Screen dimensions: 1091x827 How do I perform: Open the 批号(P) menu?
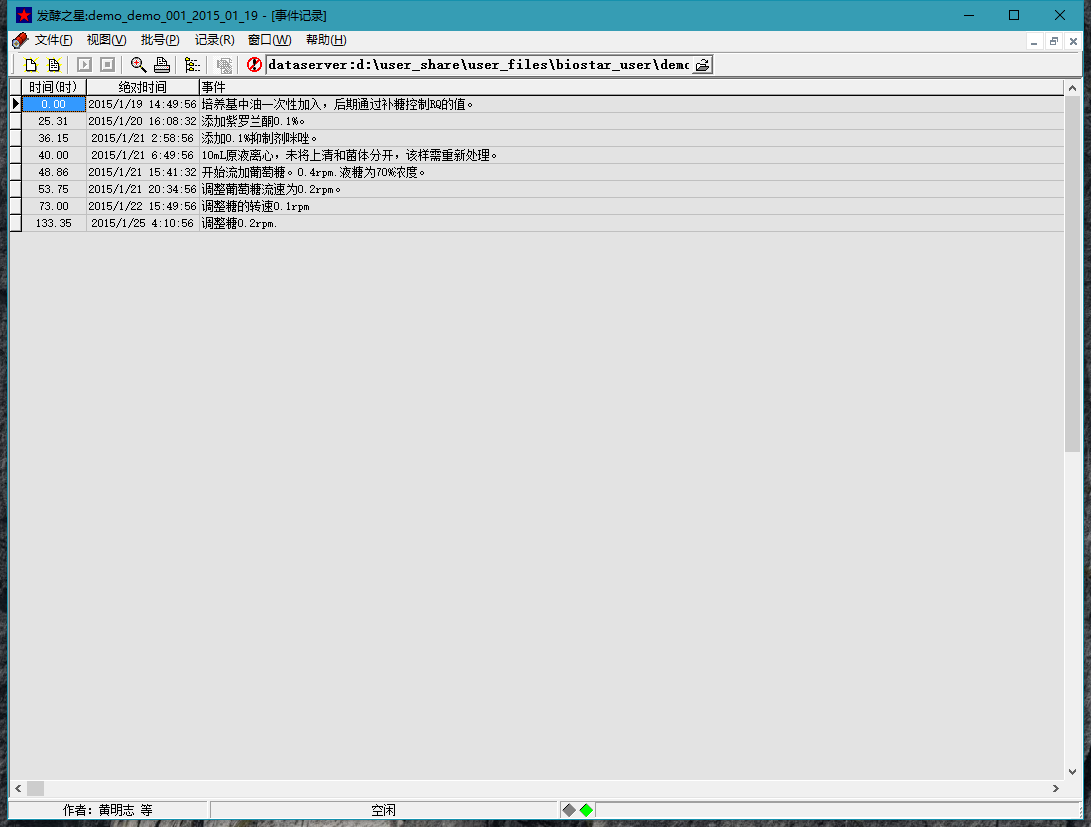160,40
